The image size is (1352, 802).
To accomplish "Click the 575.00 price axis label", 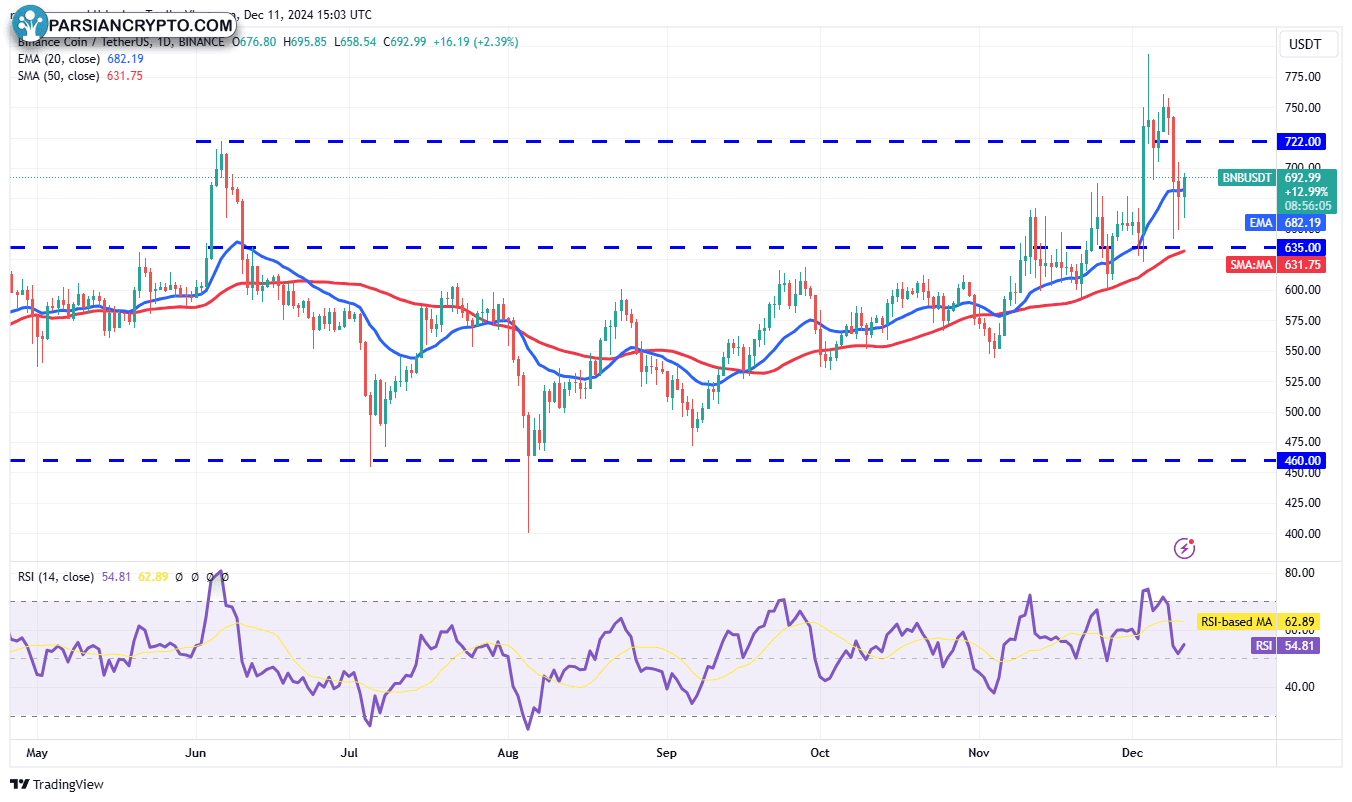I will [1303, 321].
